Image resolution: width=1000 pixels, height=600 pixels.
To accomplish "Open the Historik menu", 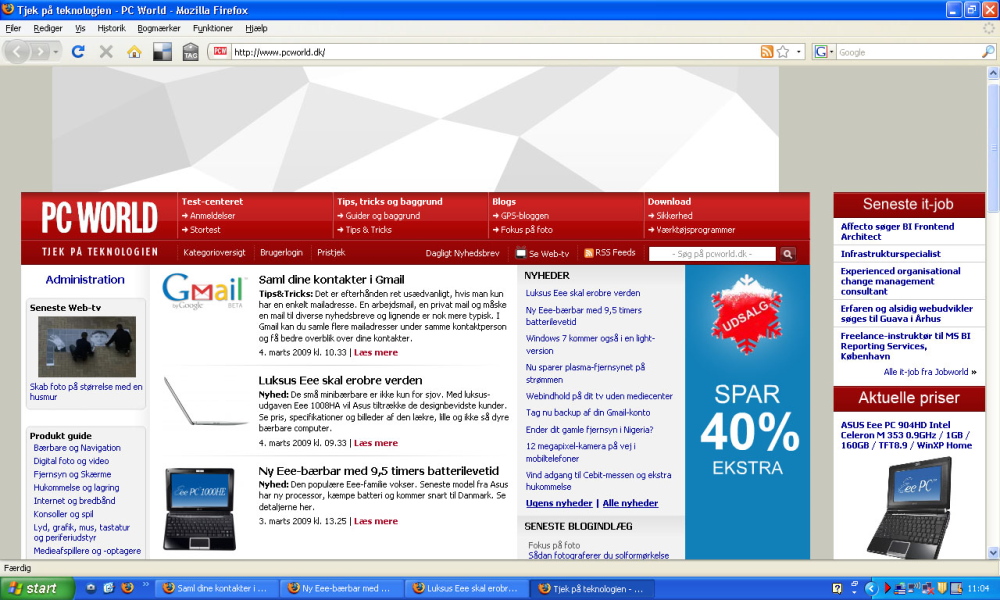I will 112,28.
